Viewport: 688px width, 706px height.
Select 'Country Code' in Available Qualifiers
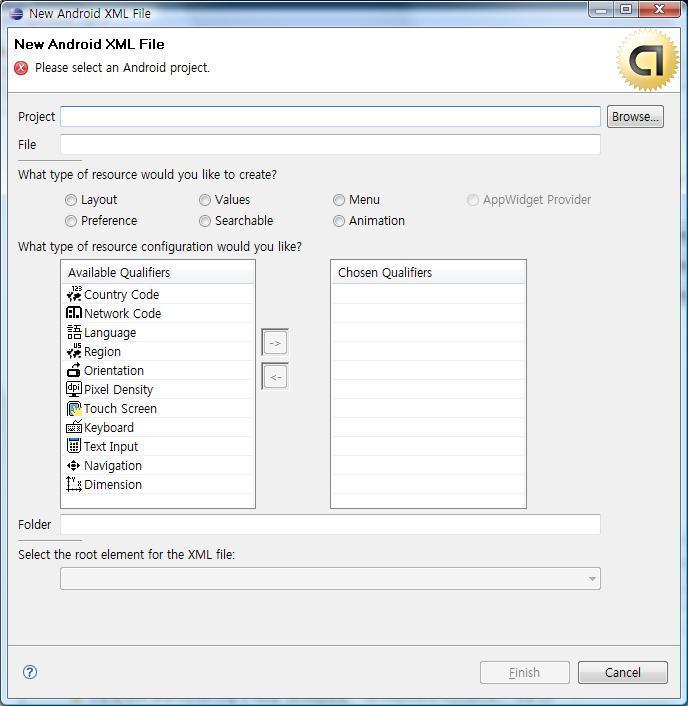(158, 294)
